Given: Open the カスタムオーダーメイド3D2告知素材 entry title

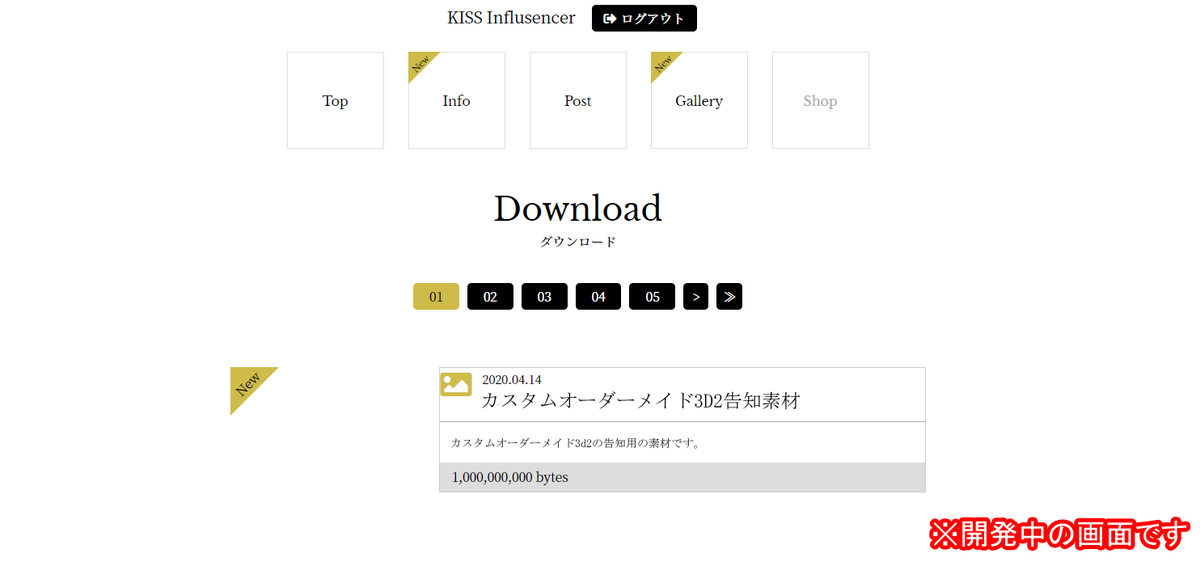Looking at the screenshot, I should (x=640, y=401).
